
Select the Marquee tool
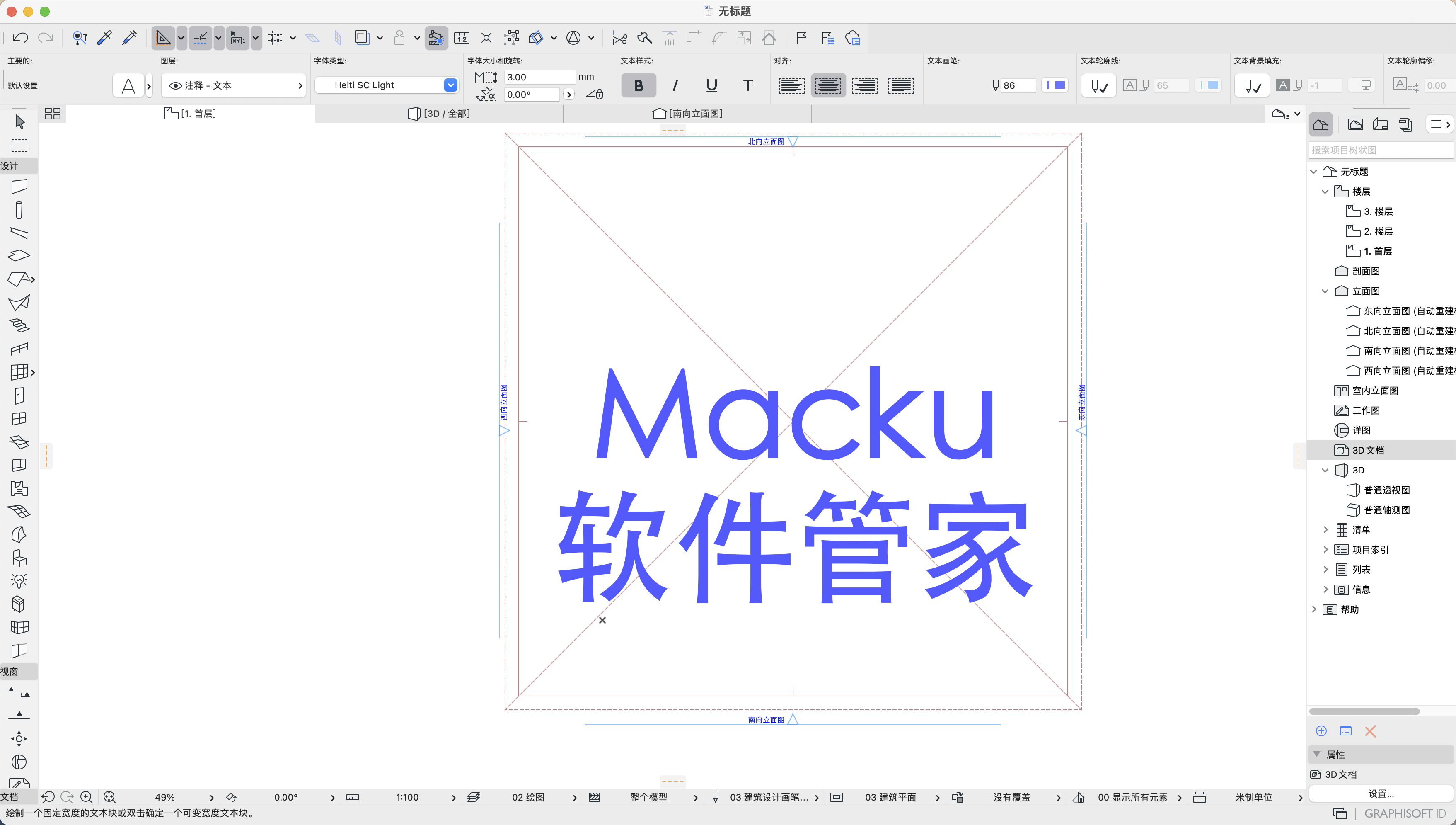[x=19, y=146]
